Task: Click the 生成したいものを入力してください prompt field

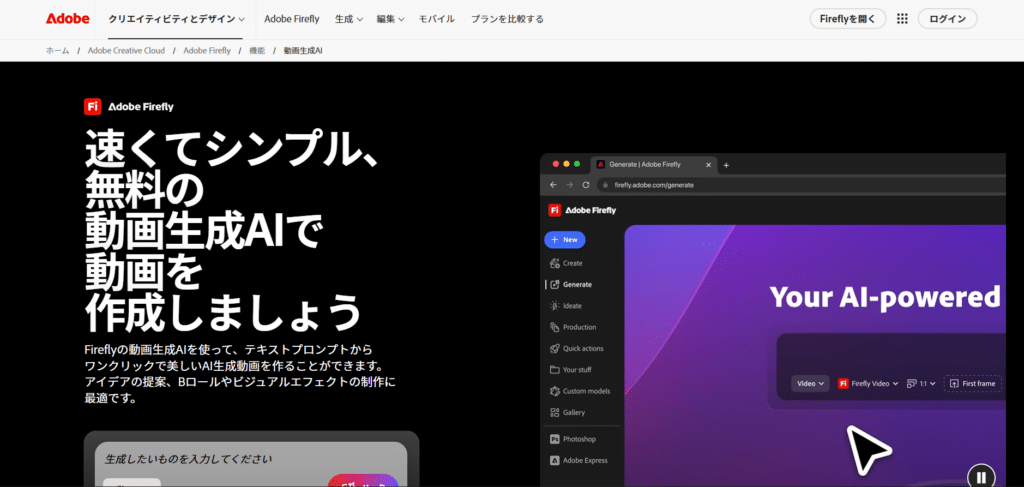Action: point(250,459)
